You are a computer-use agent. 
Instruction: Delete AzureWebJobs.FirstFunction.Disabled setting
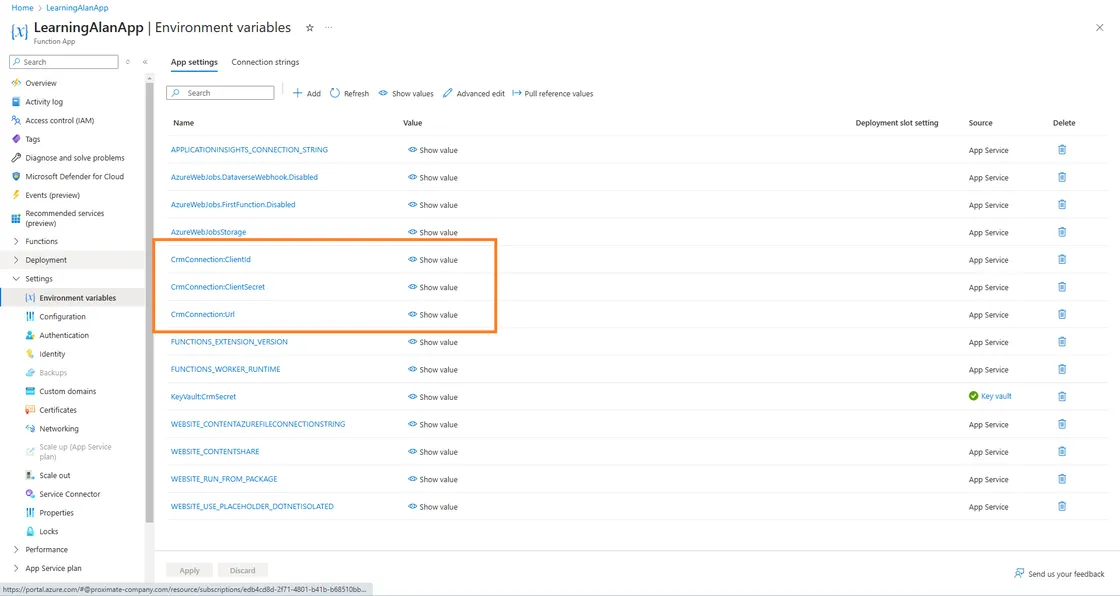[x=1061, y=204]
